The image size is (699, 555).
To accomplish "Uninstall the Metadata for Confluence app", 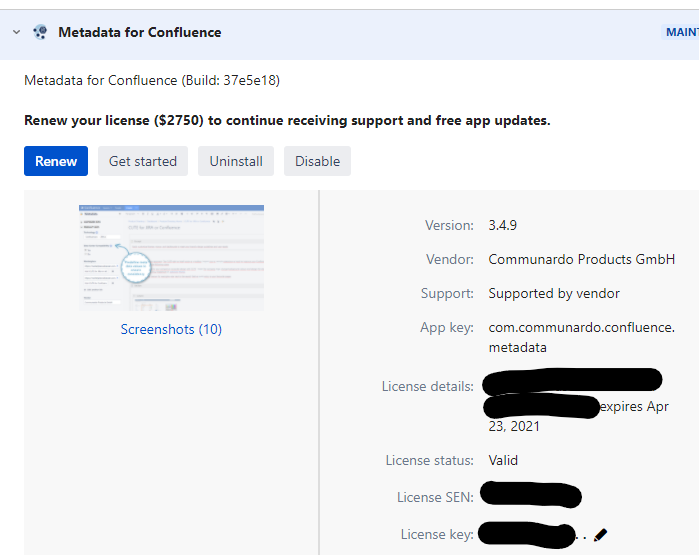I will click(x=236, y=161).
